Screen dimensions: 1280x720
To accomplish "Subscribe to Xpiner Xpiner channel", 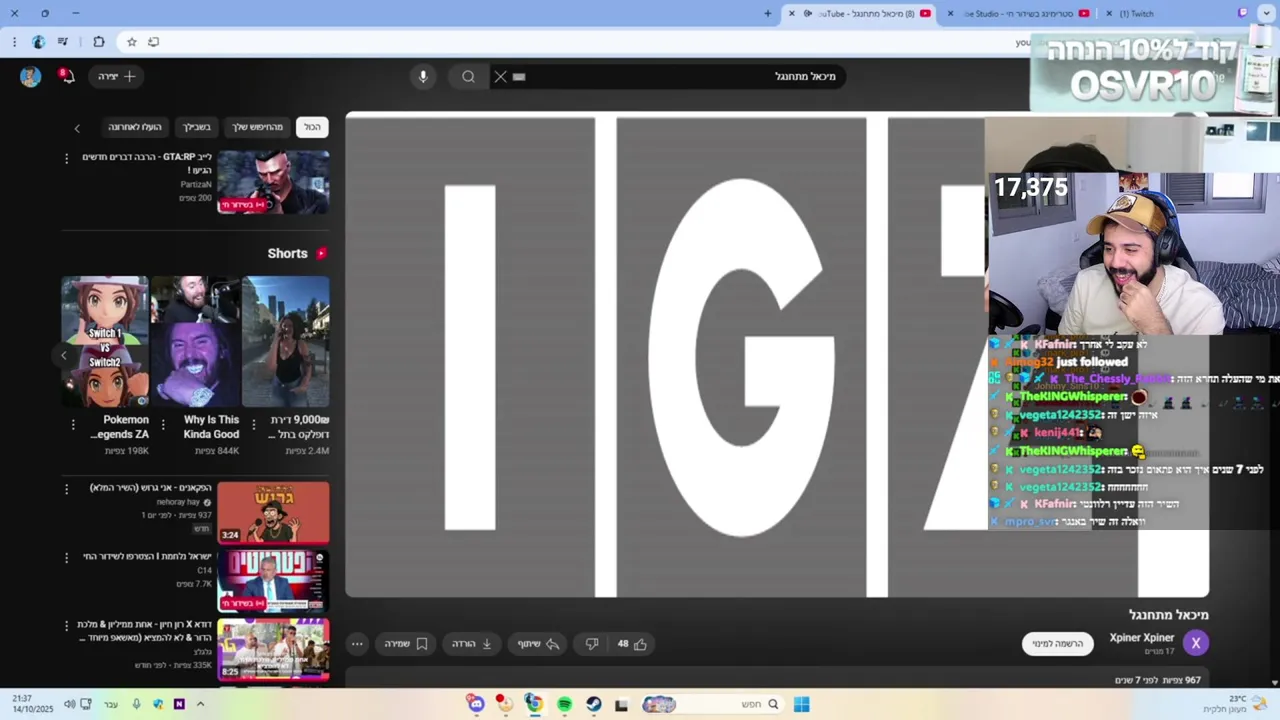I will click(x=1058, y=644).
